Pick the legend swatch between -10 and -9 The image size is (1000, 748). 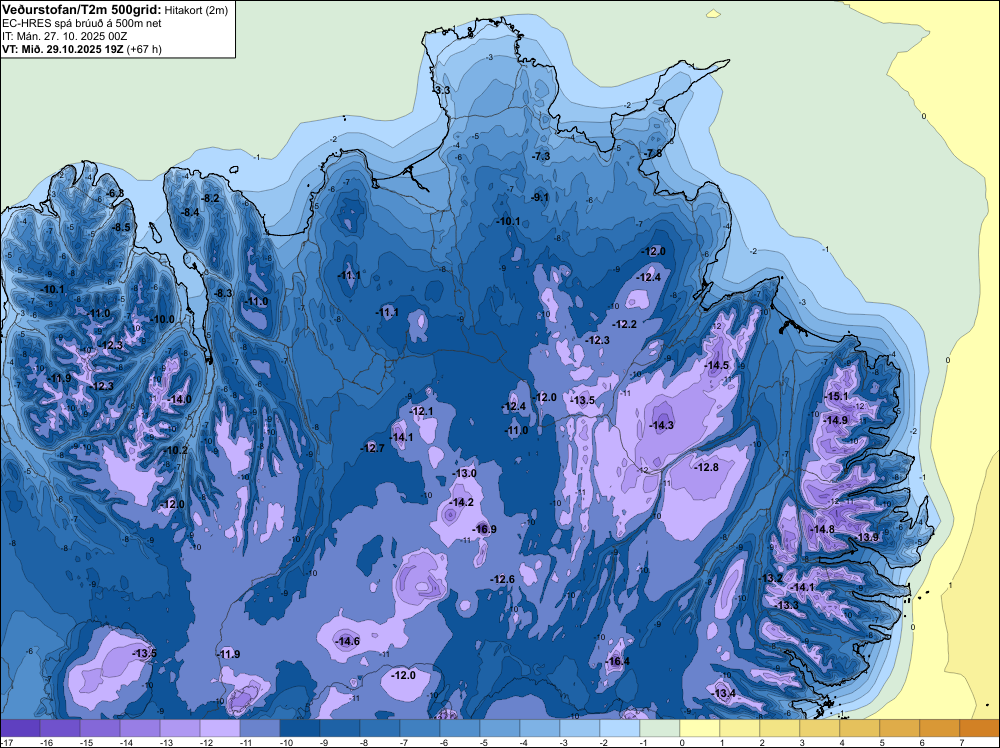(300, 728)
